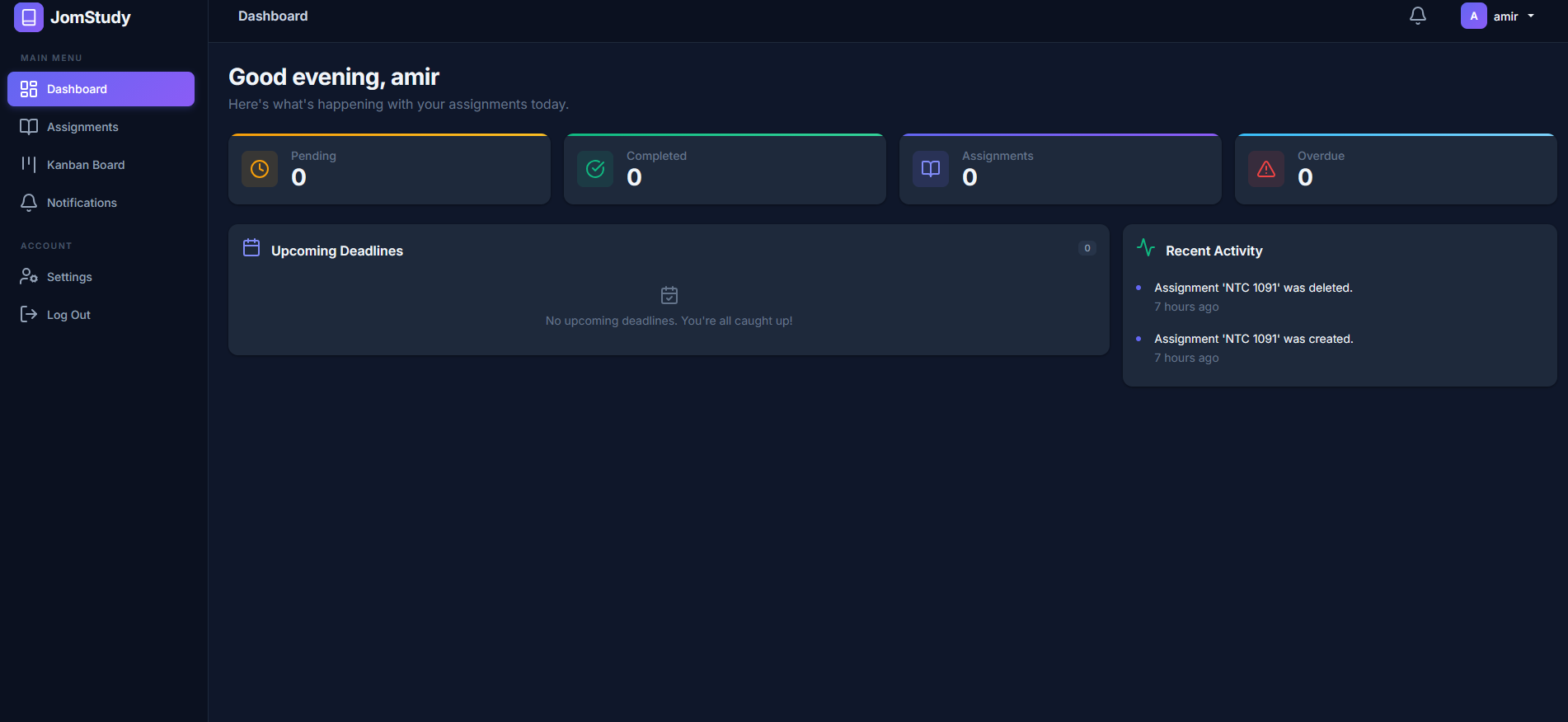Screen dimensions: 1568x722
Task: Click the Recent Activity pulse icon
Action: click(x=1146, y=247)
